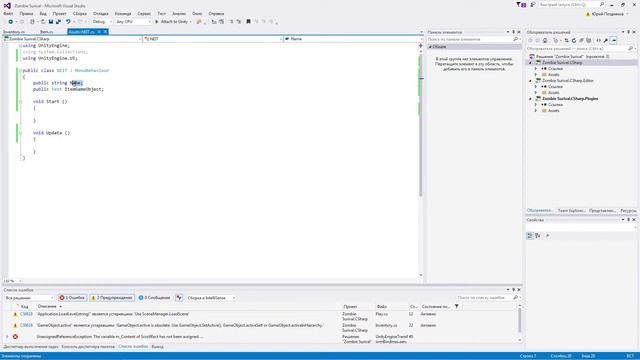Click the toolbox search field
The image size is (640, 360).
pyautogui.click(x=473, y=39)
